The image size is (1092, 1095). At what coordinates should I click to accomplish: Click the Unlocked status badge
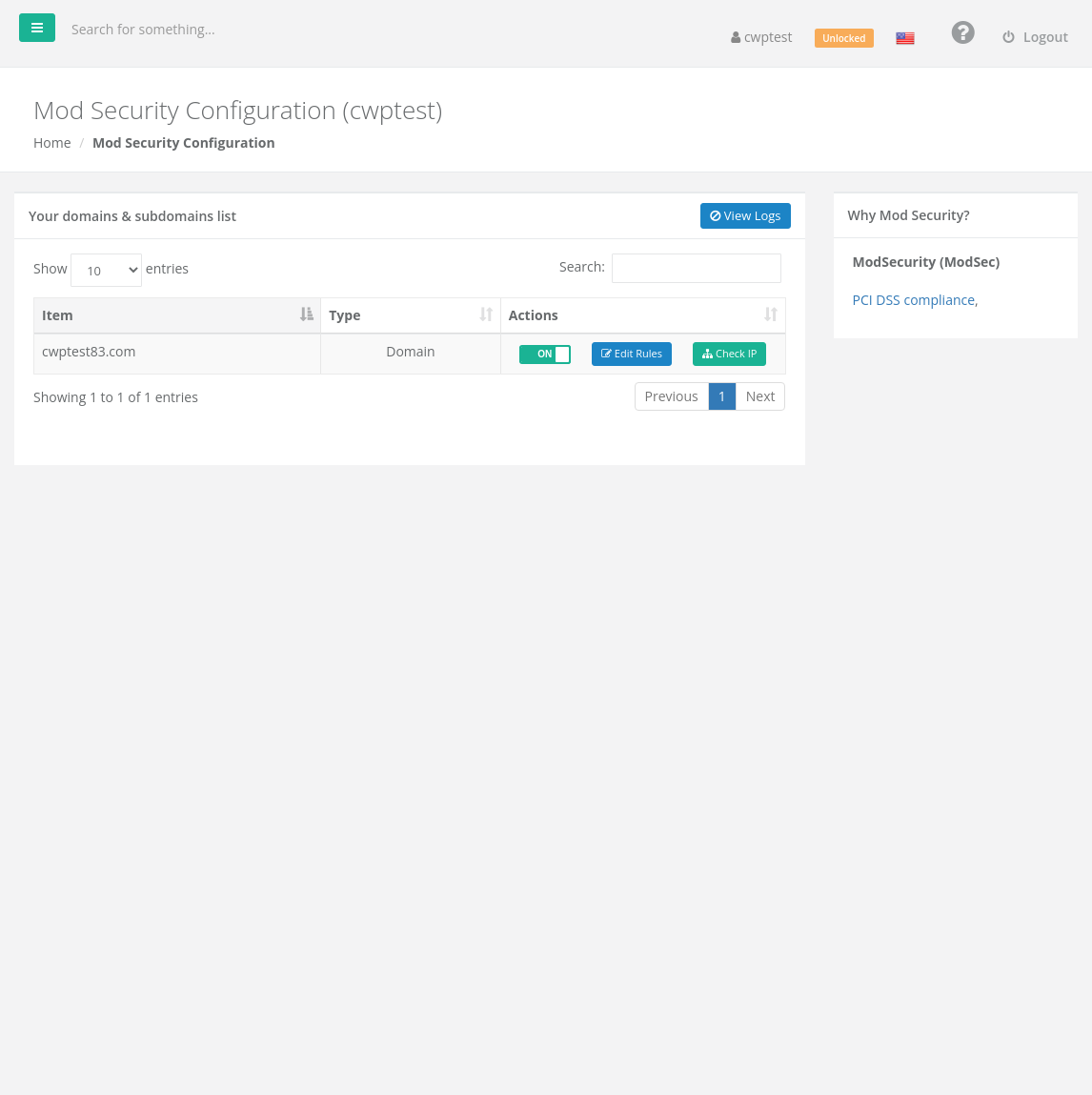tap(843, 38)
